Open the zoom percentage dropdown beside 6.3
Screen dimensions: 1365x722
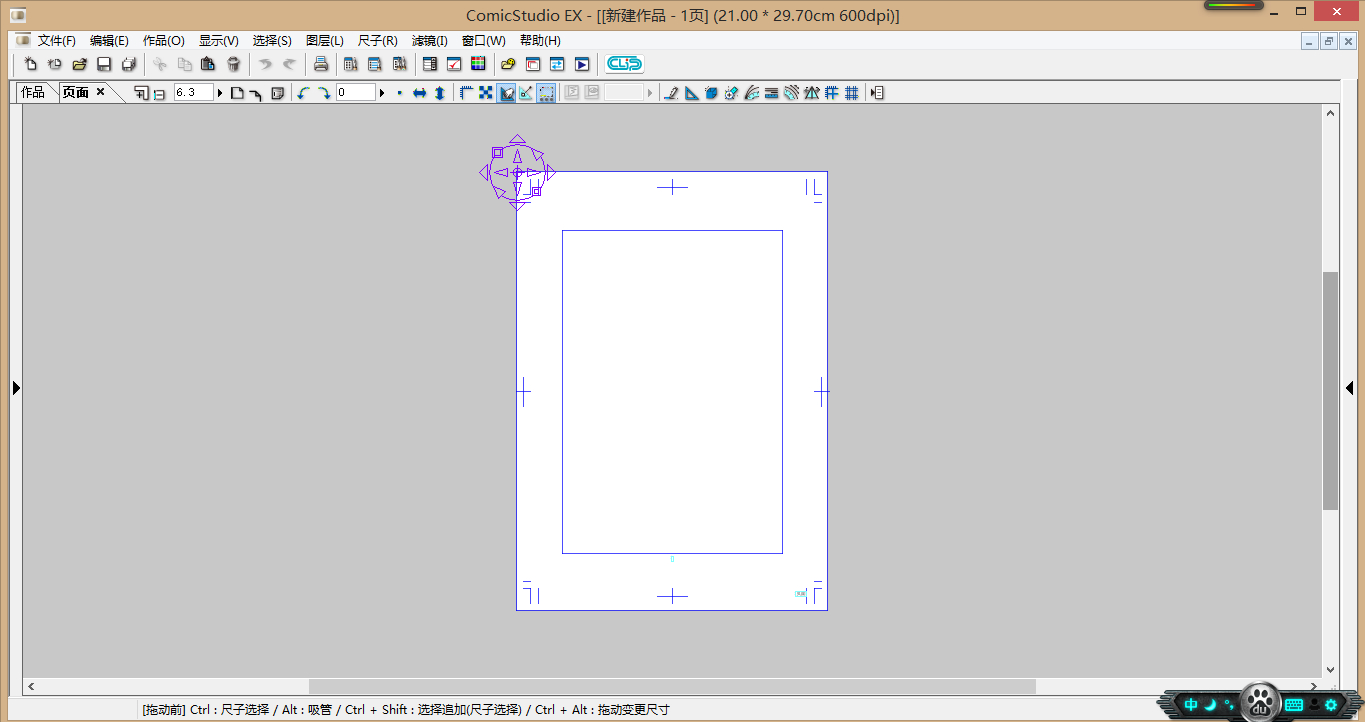(x=220, y=93)
